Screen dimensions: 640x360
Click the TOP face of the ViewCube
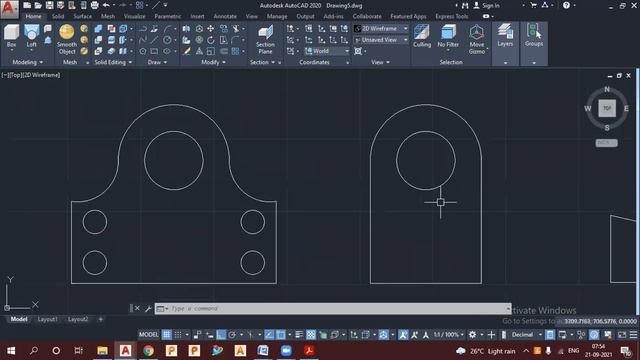click(607, 108)
